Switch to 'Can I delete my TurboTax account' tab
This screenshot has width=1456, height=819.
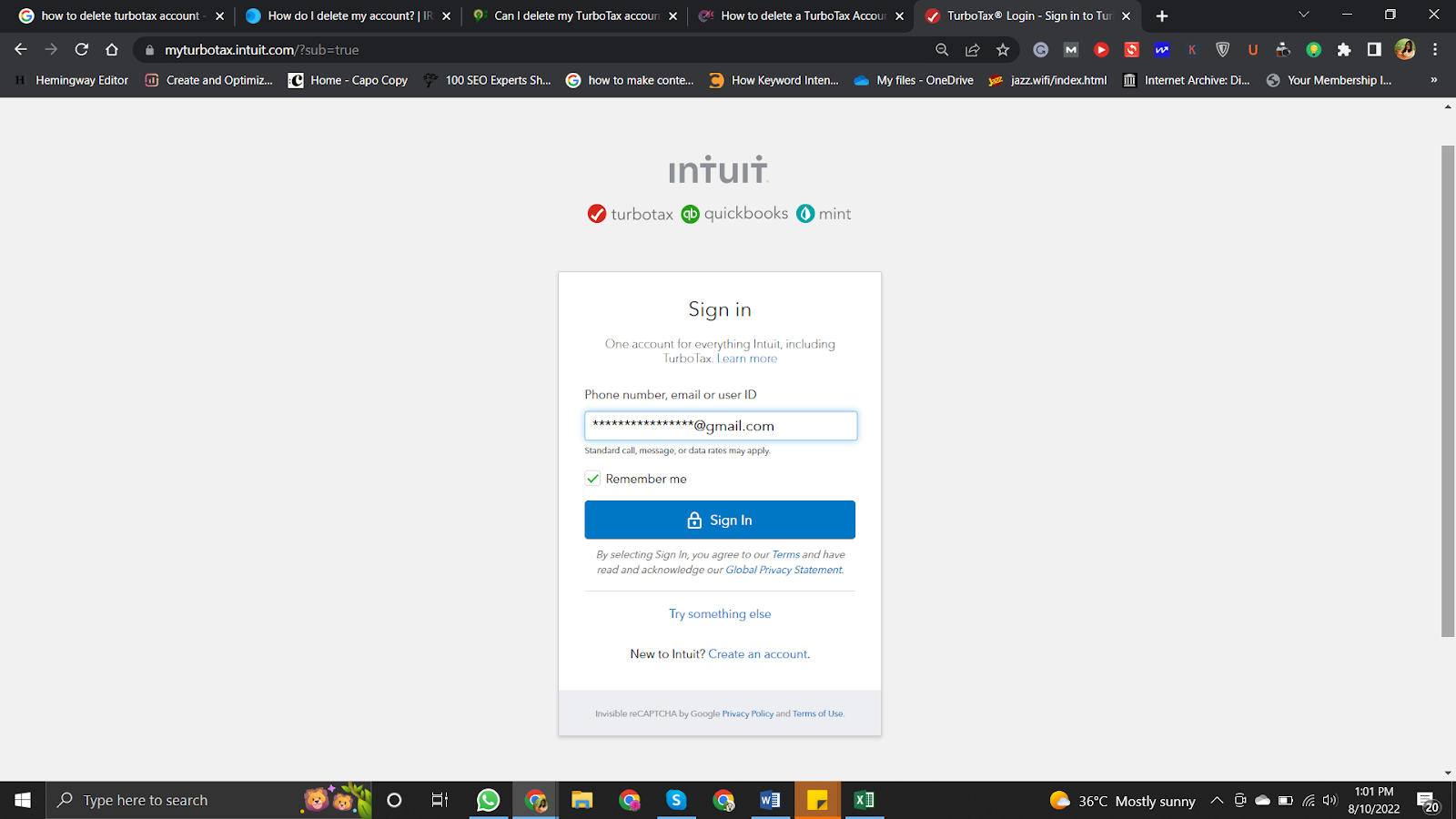pos(573,16)
